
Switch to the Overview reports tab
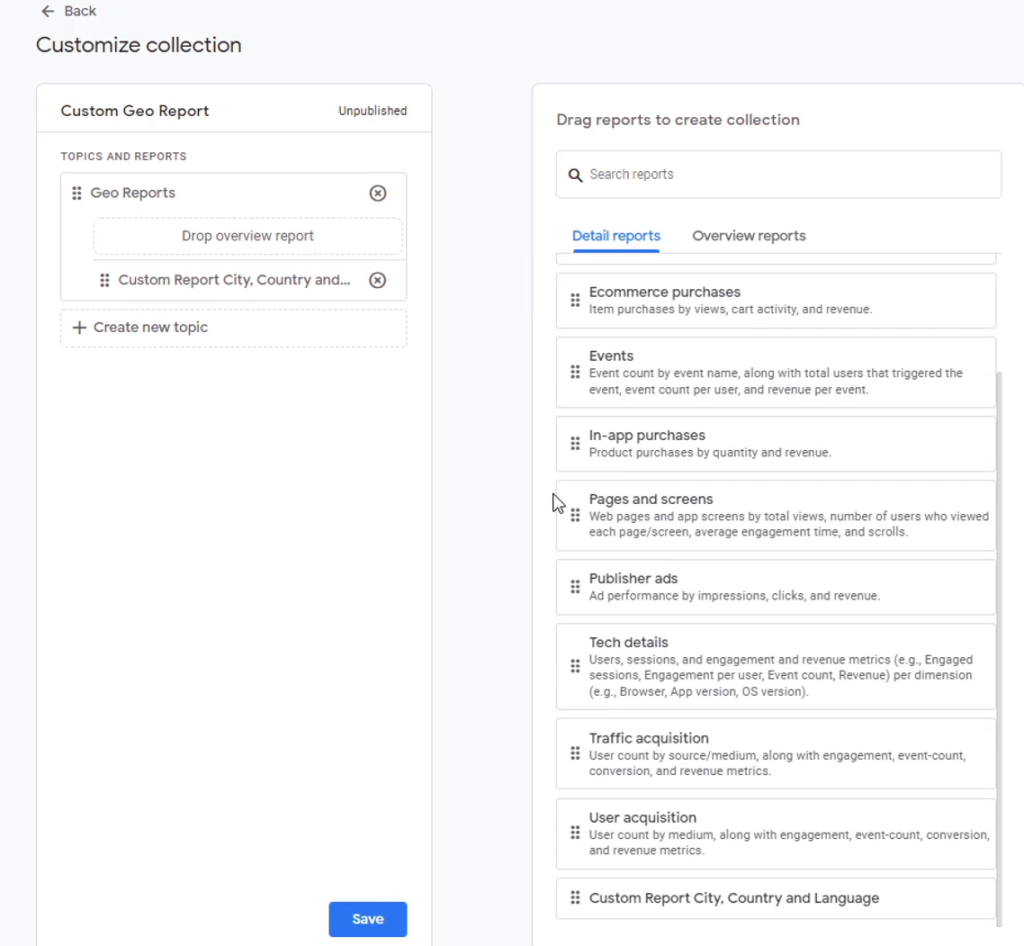coord(748,235)
